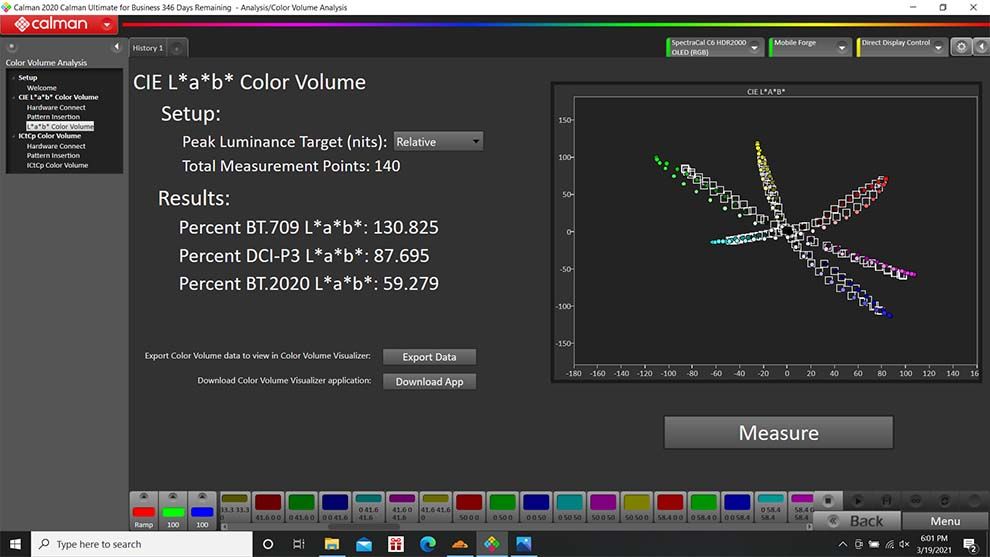The image size is (990, 557).
Task: Click the continuous read infinity icon
Action: click(x=915, y=501)
